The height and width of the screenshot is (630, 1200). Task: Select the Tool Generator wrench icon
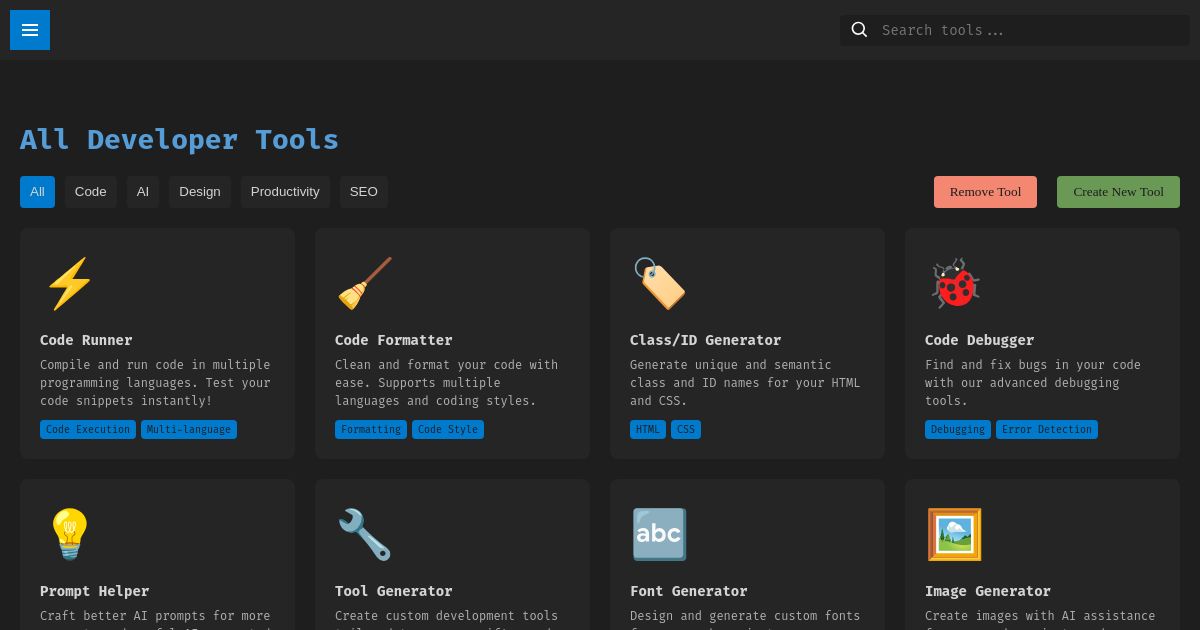[365, 534]
